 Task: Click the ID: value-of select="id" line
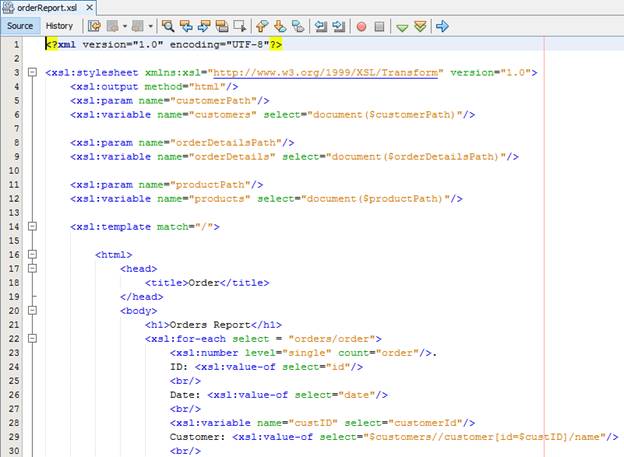(x=266, y=367)
